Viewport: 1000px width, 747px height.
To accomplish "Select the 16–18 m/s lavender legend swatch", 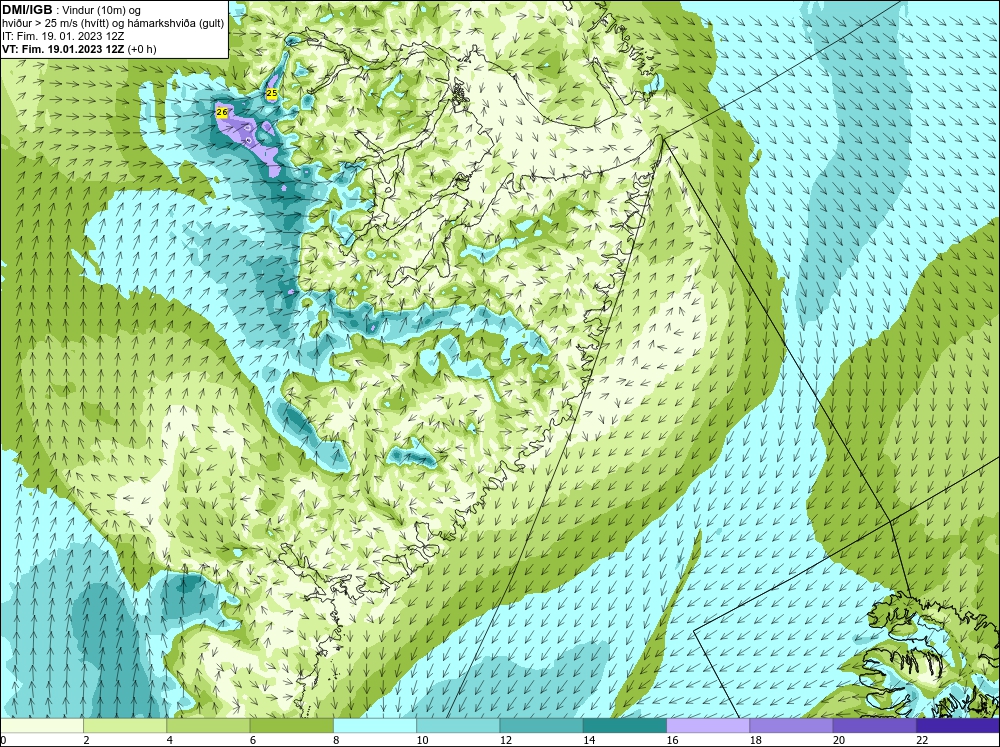I will [708, 725].
